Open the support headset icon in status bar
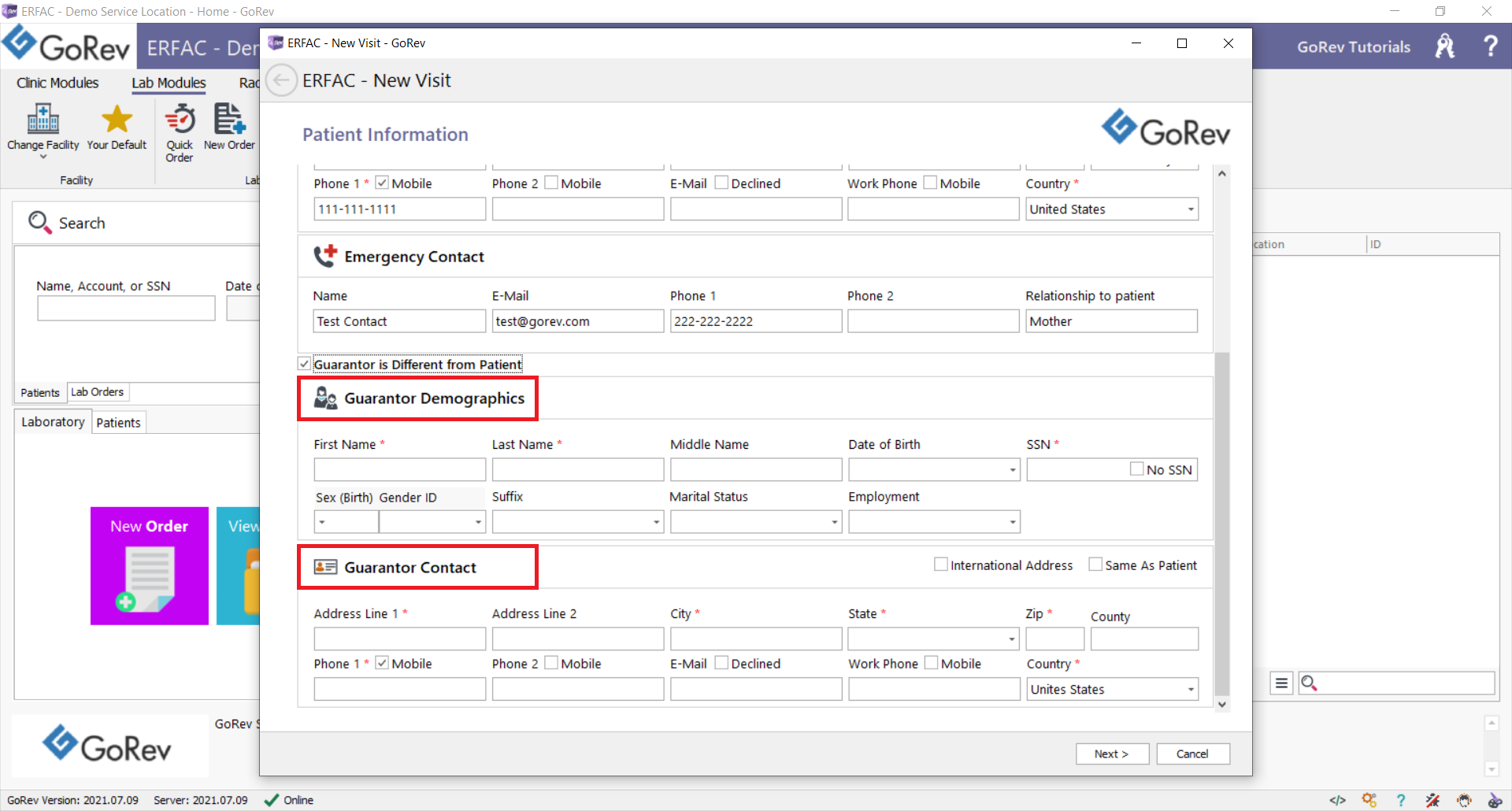 [1464, 800]
